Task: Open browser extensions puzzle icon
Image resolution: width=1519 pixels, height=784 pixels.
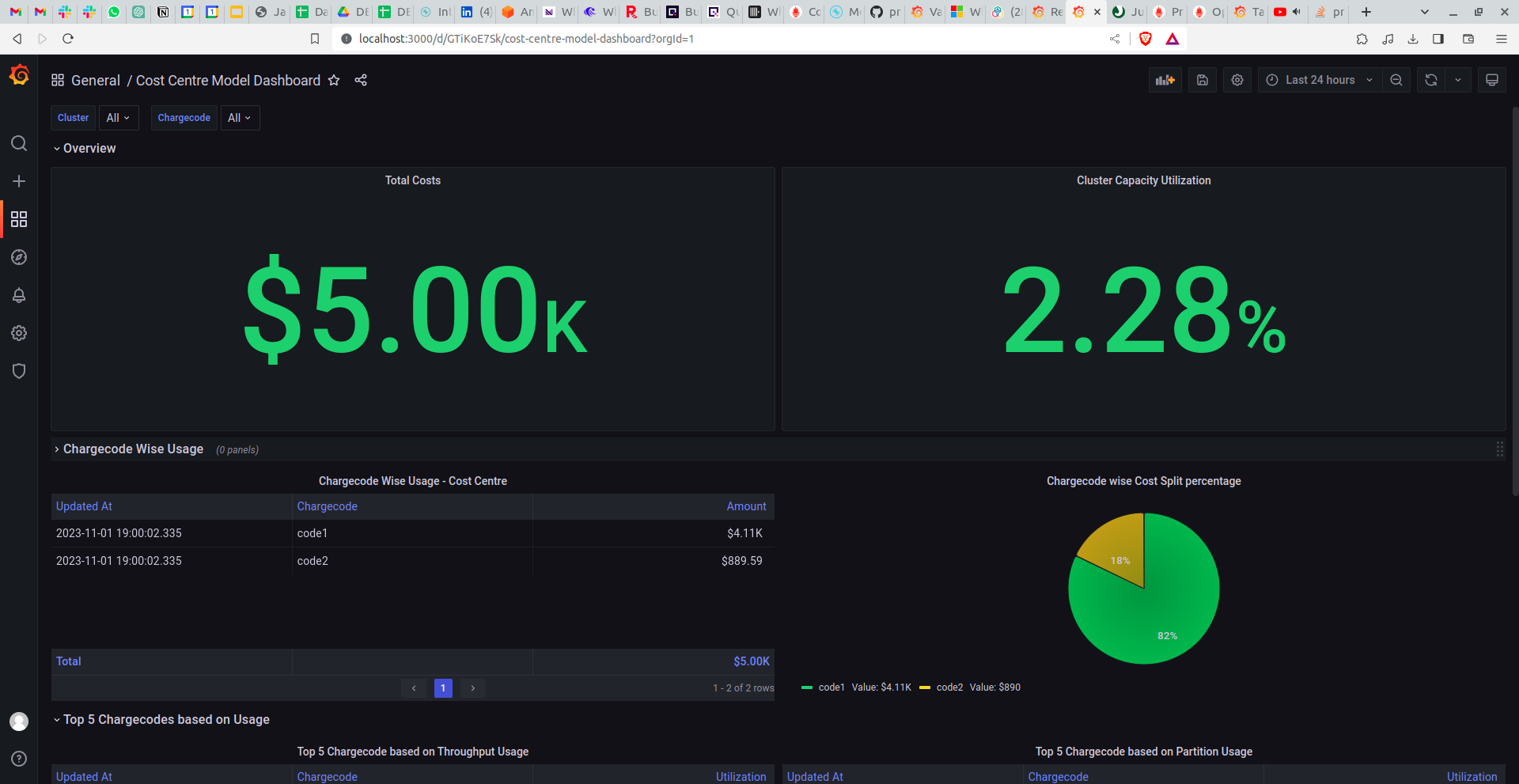Action: pyautogui.click(x=1362, y=38)
